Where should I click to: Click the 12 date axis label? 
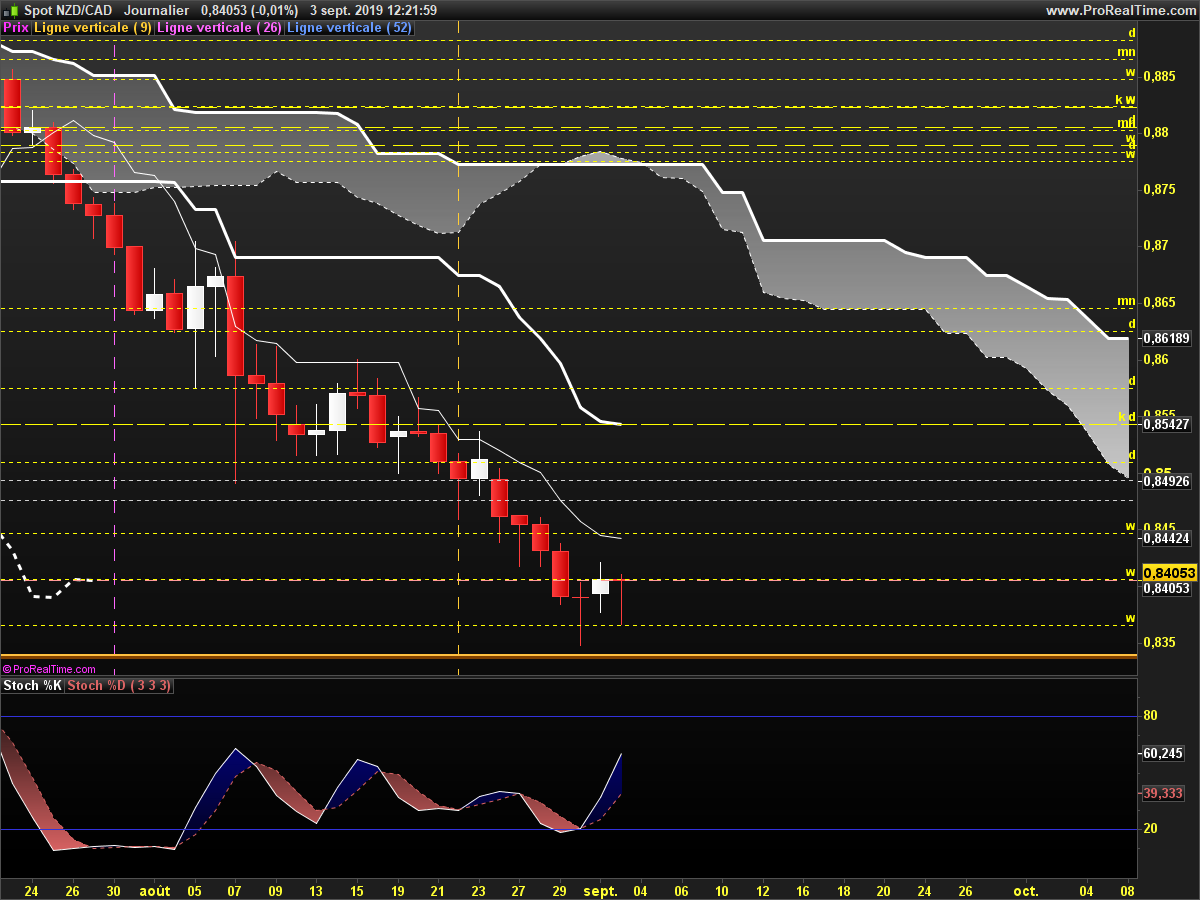763,890
